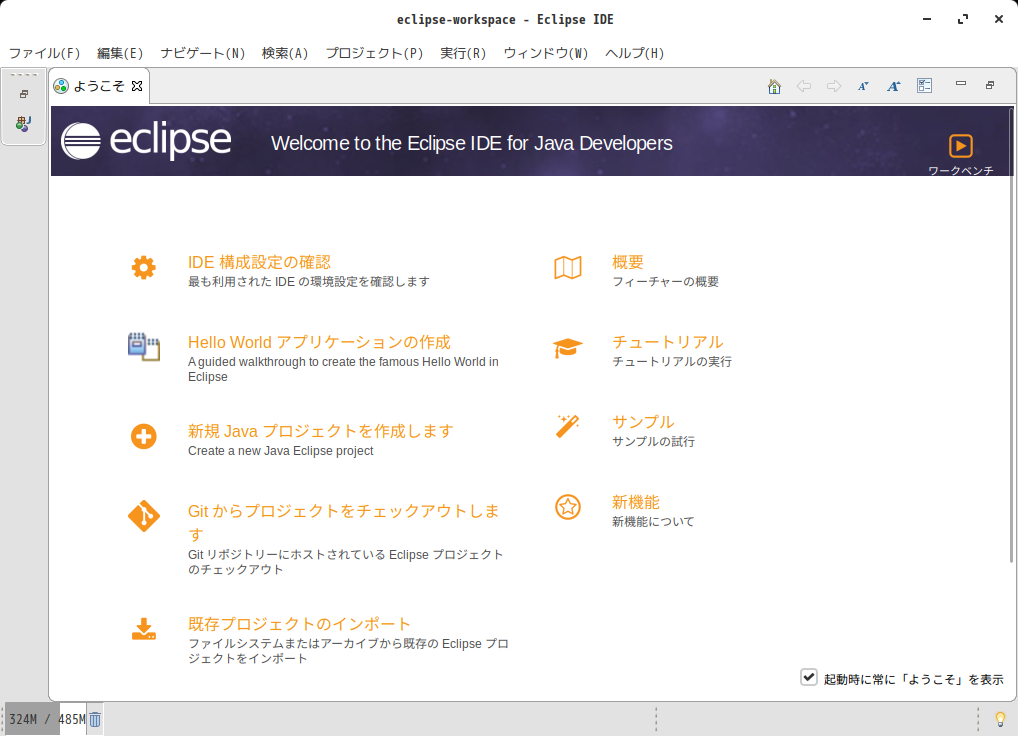Click the What's New star icon
The width and height of the screenshot is (1018, 736).
(x=568, y=507)
